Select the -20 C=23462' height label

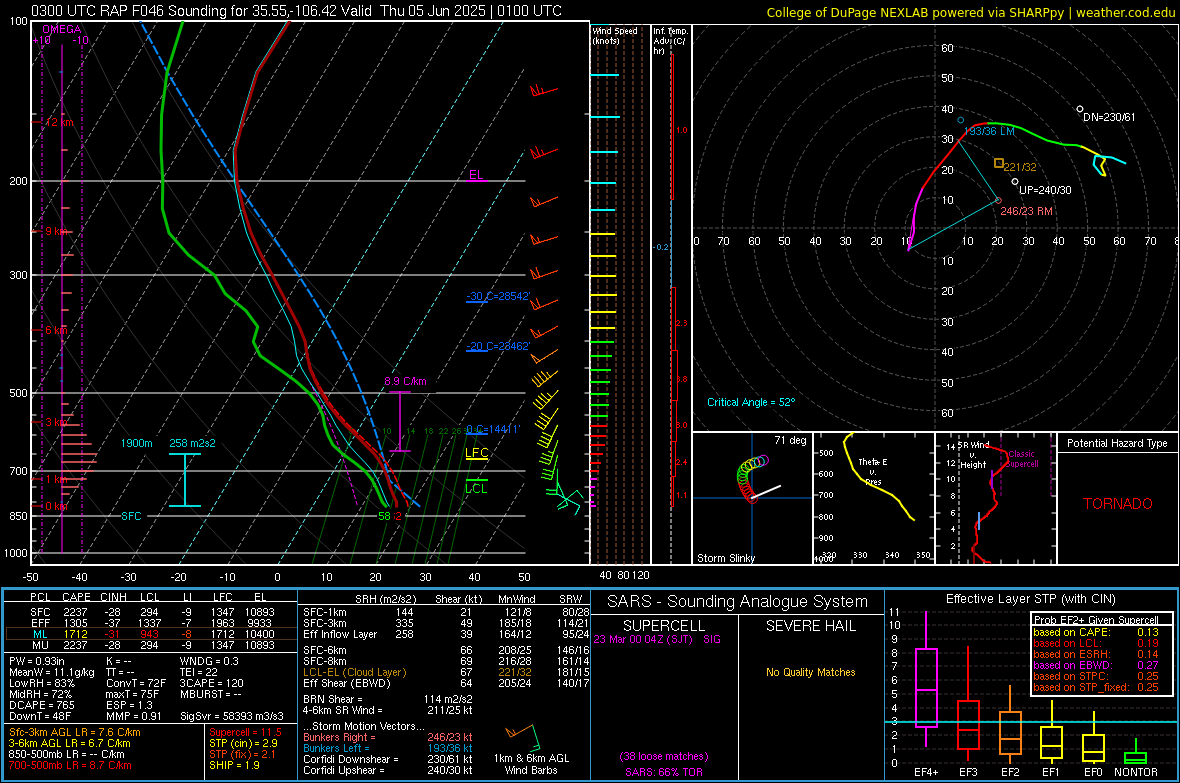498,346
